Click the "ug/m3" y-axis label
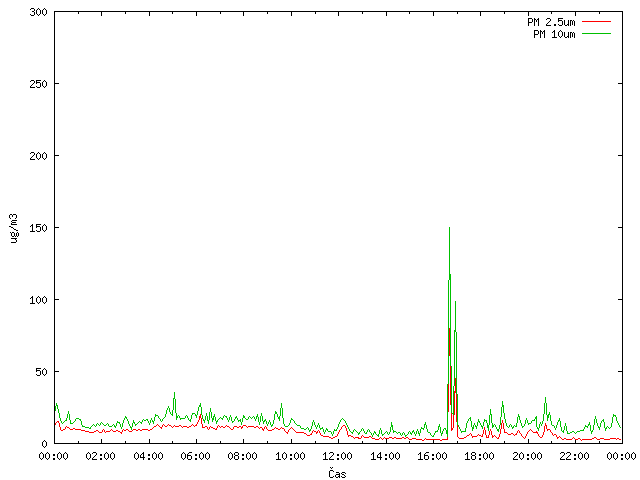Viewport: 640px width, 480px height. 14,228
